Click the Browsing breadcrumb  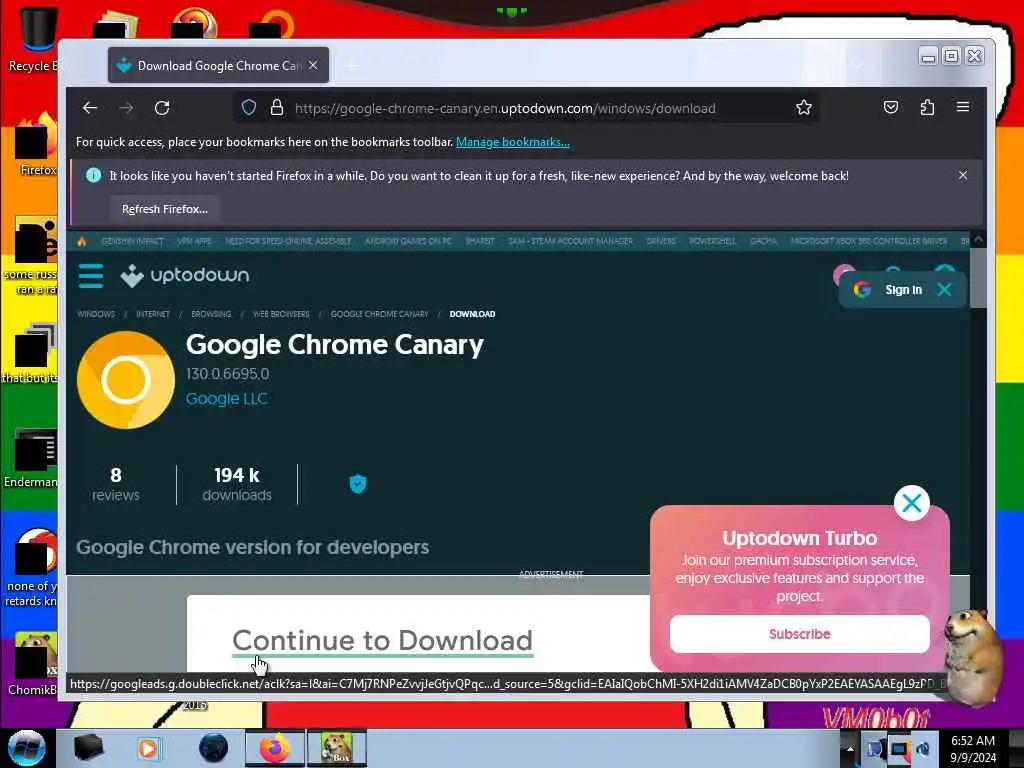pos(211,314)
